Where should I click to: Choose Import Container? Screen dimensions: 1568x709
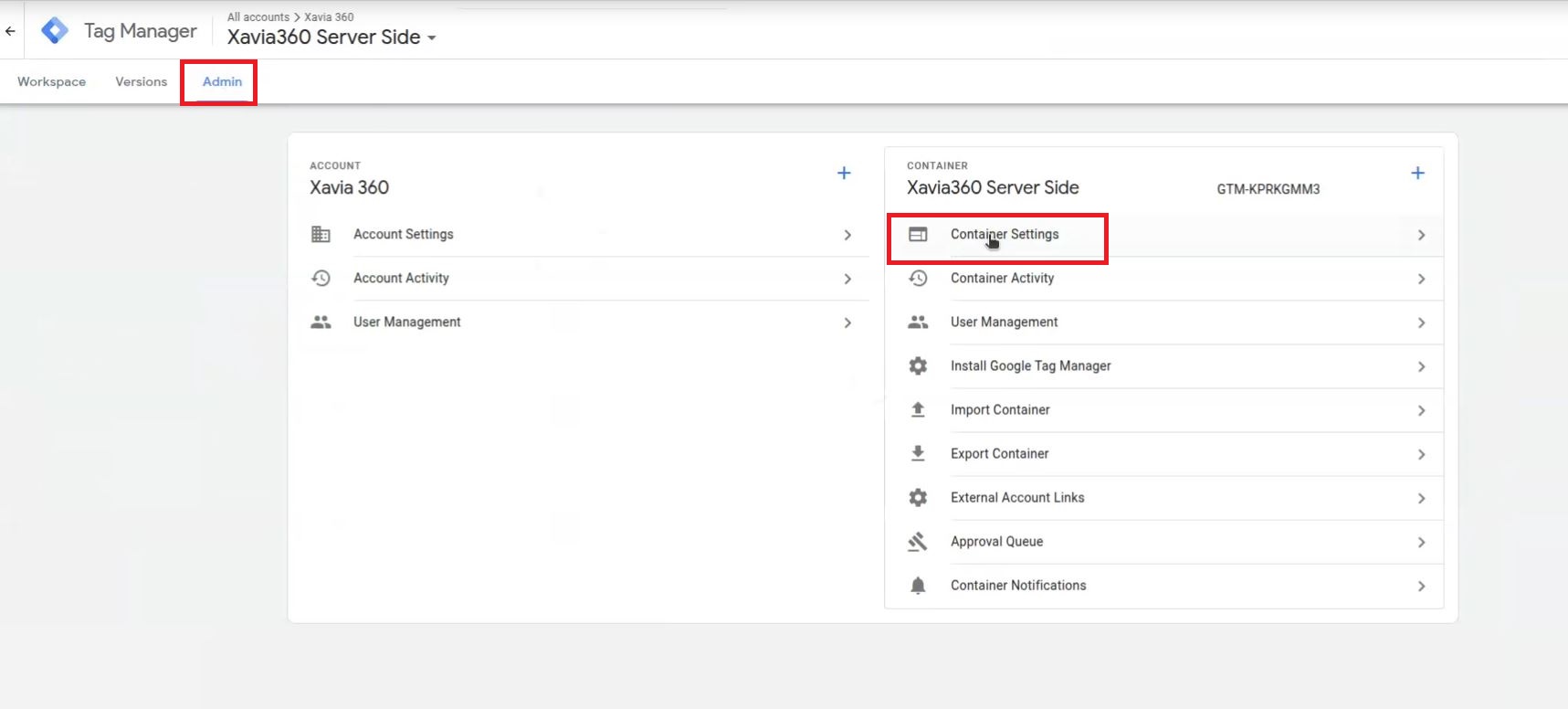click(1000, 409)
